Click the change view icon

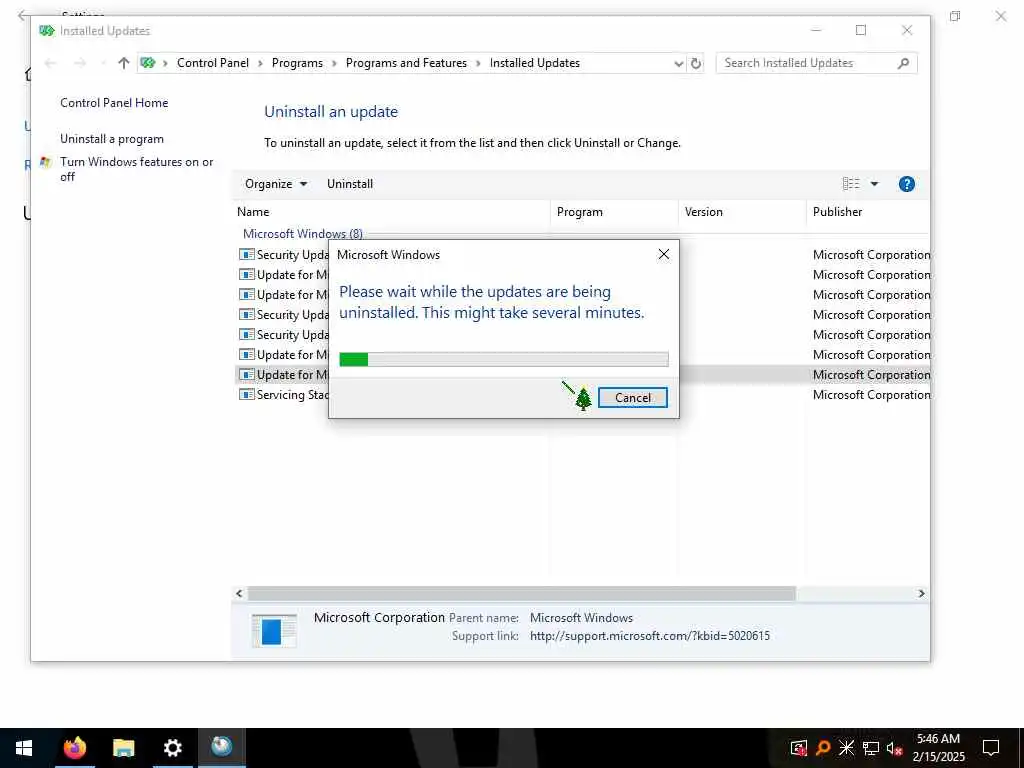pyautogui.click(x=851, y=184)
